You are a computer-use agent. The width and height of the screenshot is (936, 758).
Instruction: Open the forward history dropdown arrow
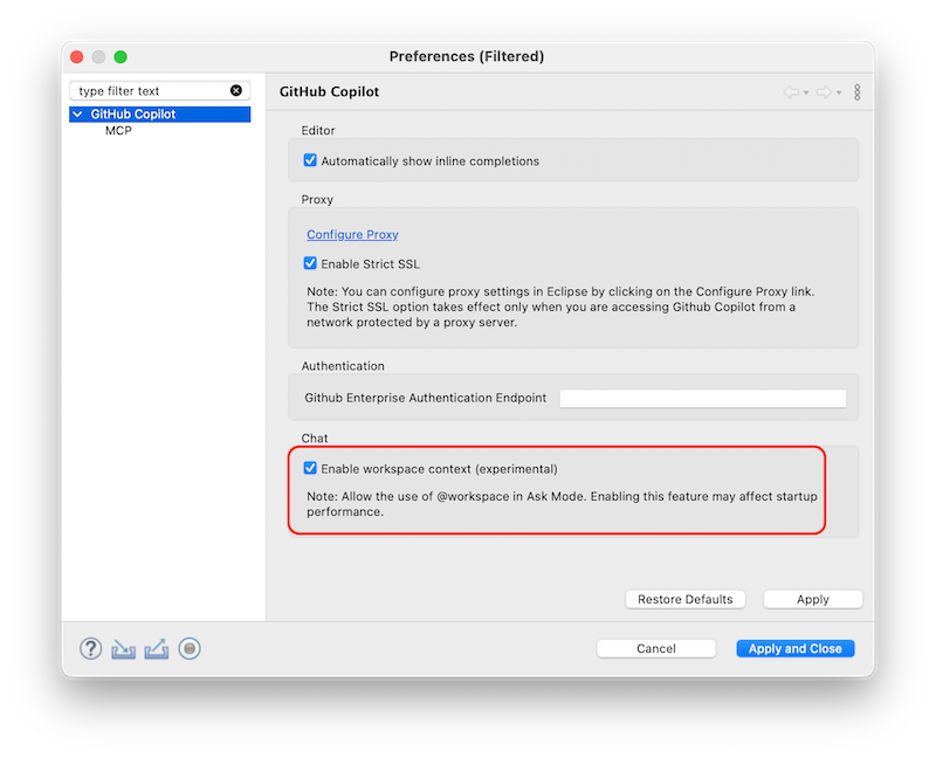tap(839, 93)
